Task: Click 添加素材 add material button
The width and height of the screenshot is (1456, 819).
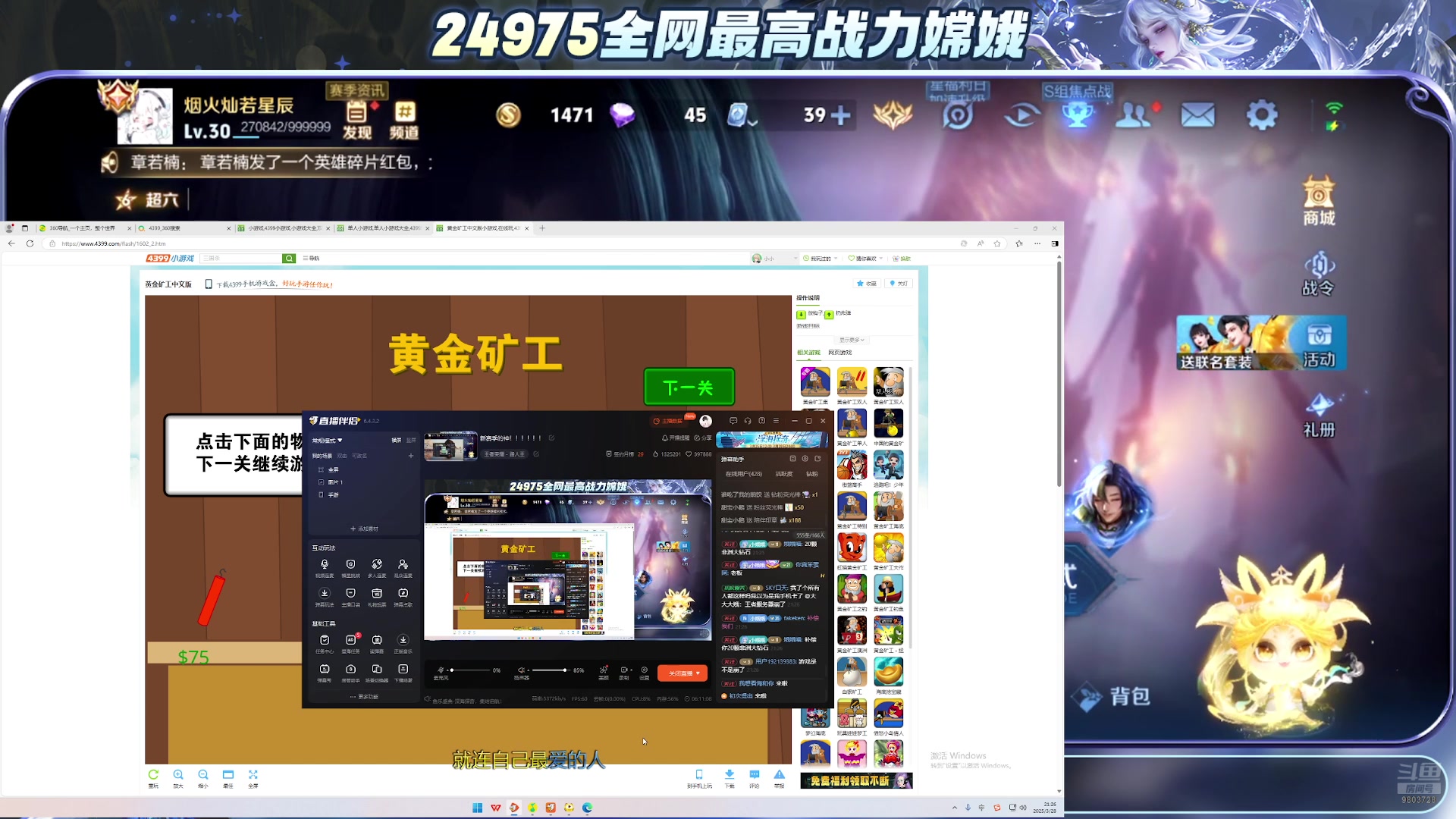Action: (364, 529)
